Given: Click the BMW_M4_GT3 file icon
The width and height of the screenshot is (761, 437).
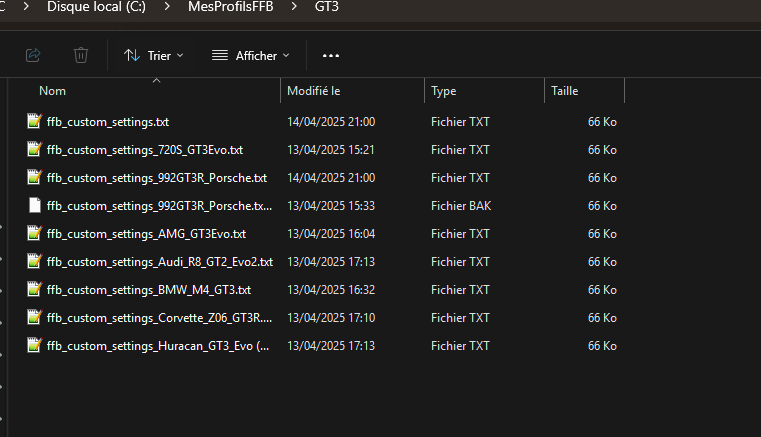Looking at the screenshot, I should click(34, 289).
